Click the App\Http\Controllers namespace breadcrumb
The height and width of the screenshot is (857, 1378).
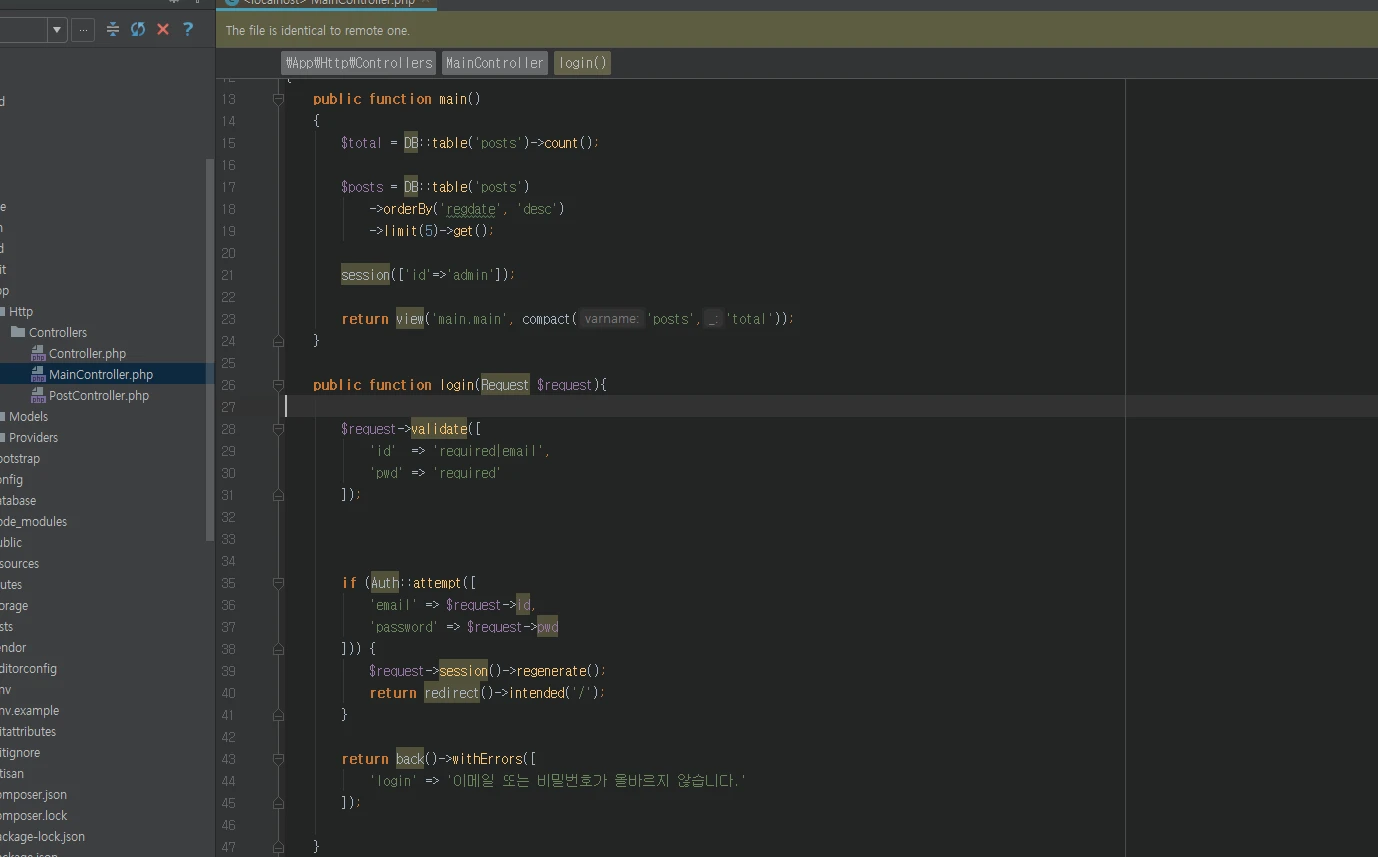pyautogui.click(x=358, y=63)
